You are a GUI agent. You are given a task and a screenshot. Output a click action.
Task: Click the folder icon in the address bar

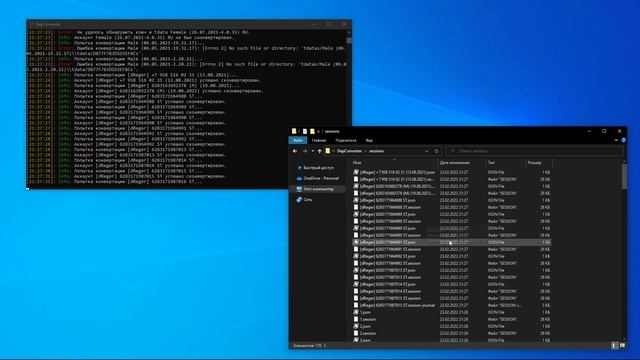coord(328,151)
